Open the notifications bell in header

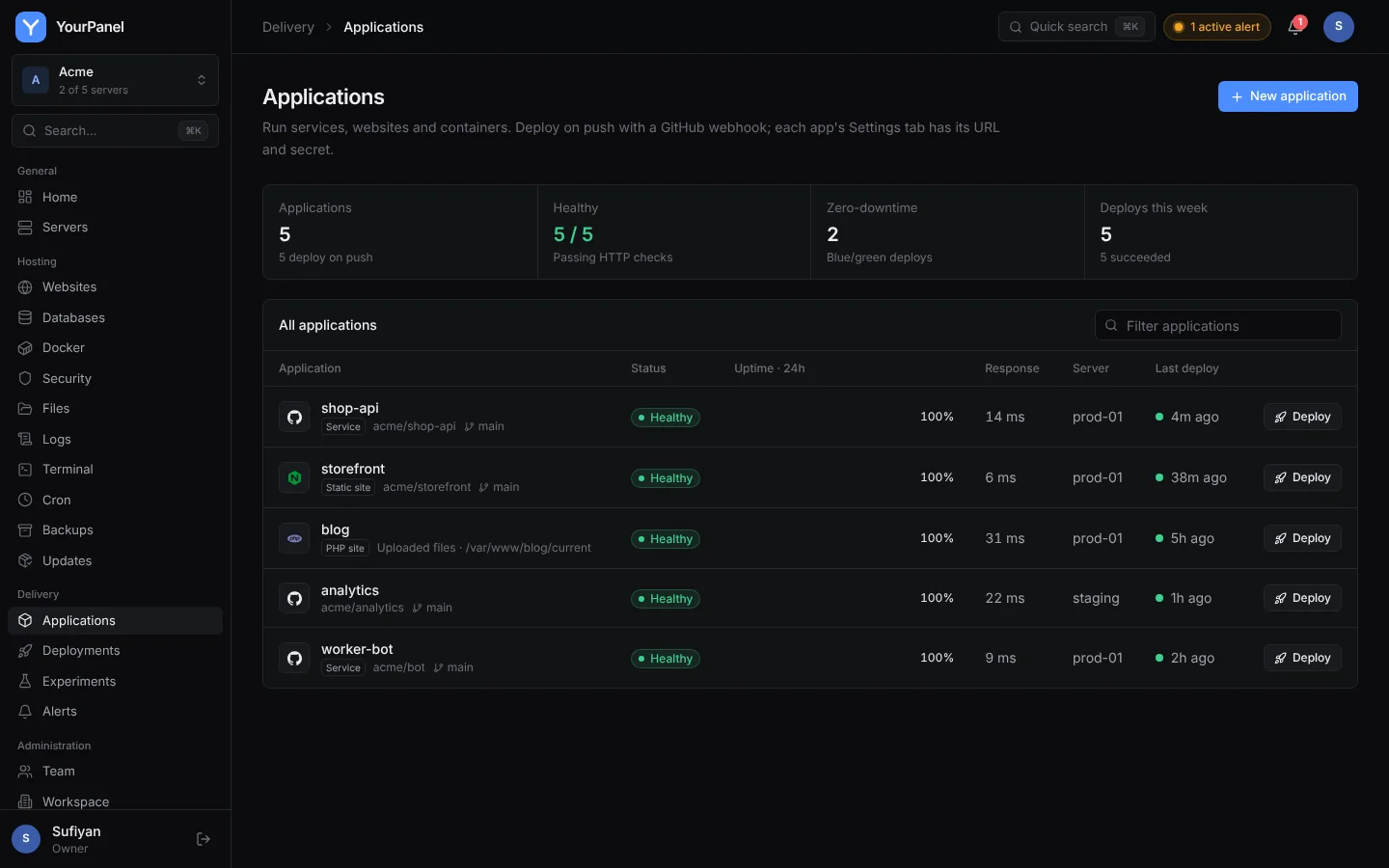point(1295,27)
